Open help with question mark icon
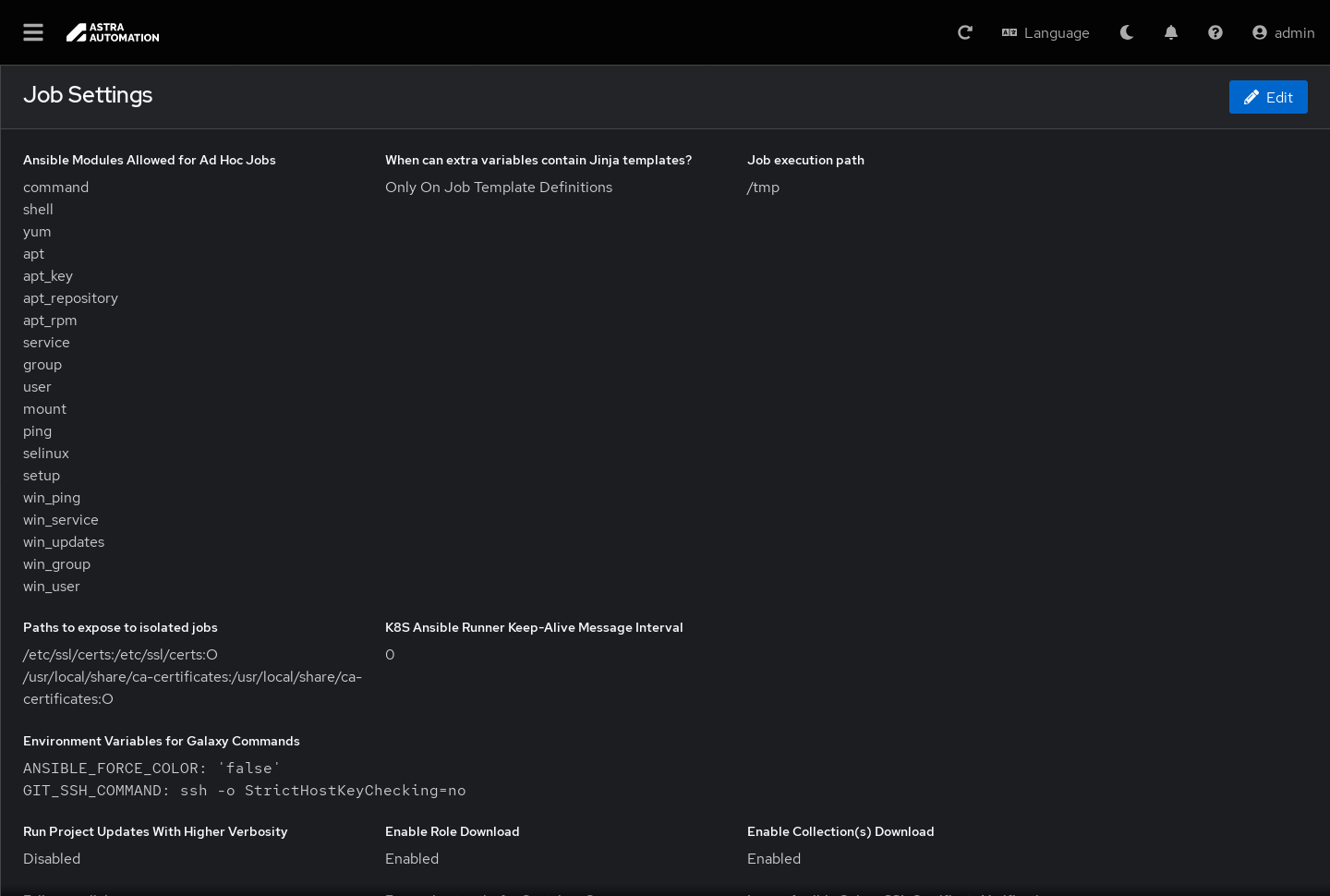Screen dimensions: 1330x896 tap(1215, 32)
